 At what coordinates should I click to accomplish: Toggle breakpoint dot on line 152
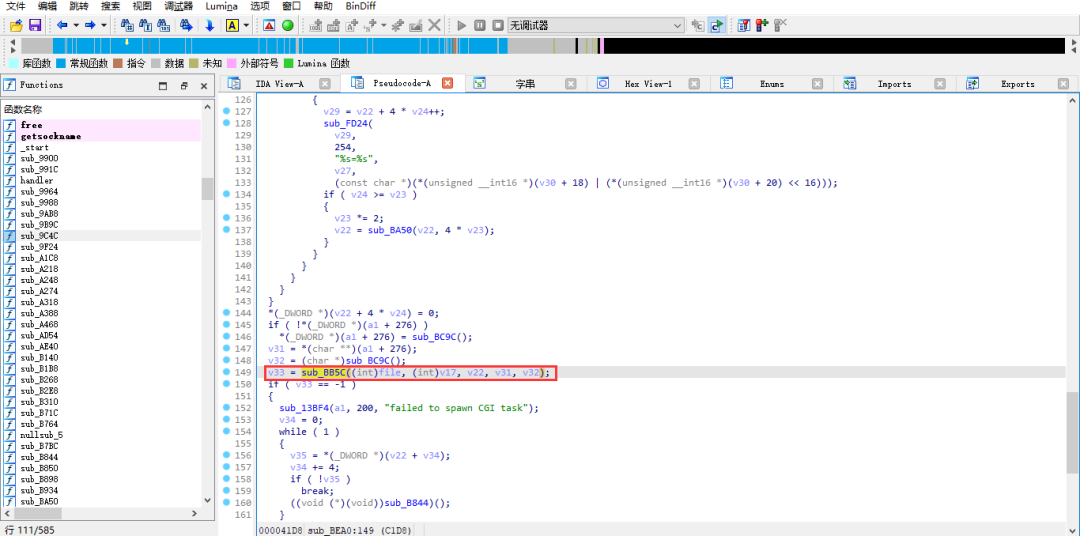click(x=227, y=408)
